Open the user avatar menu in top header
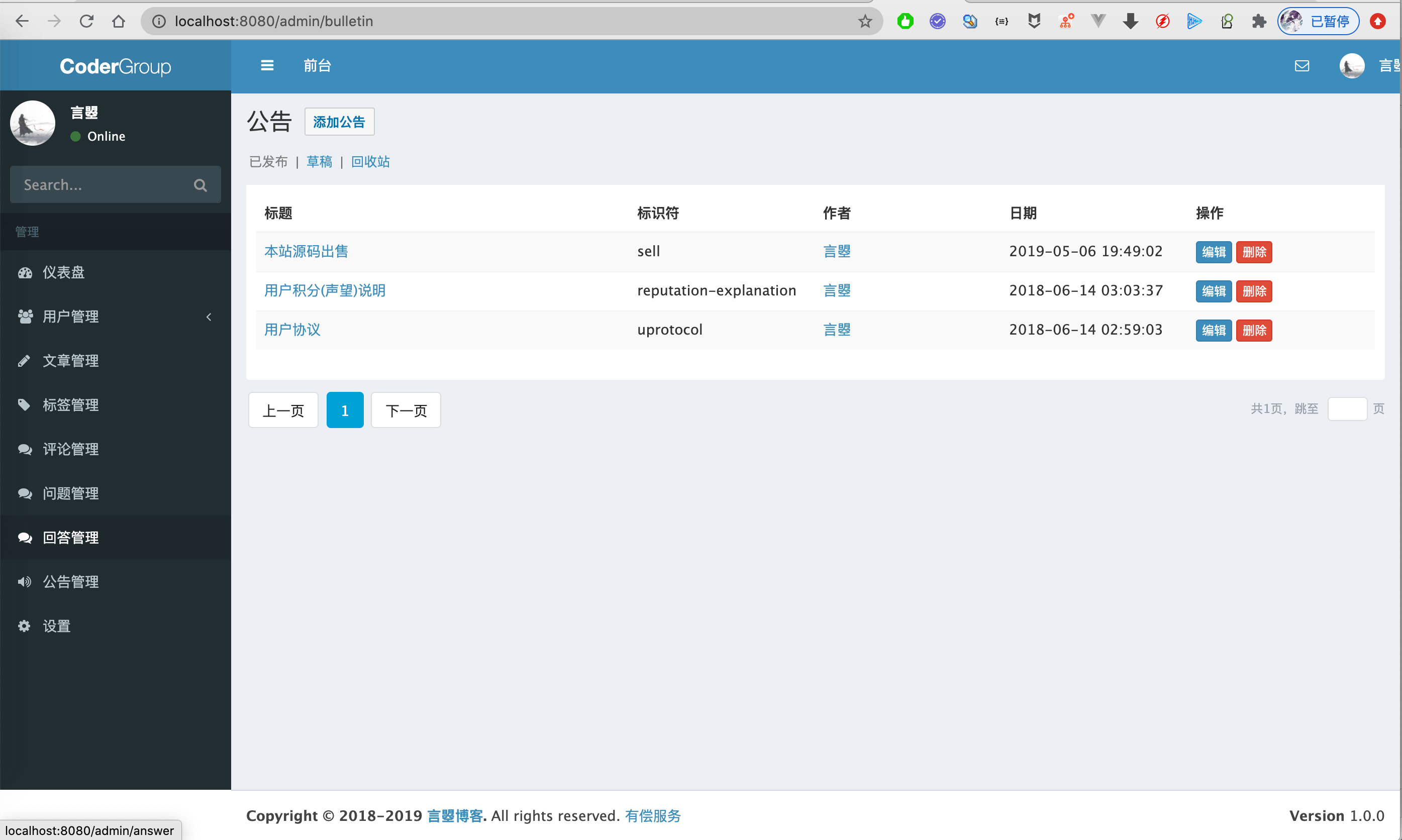 pyautogui.click(x=1352, y=66)
